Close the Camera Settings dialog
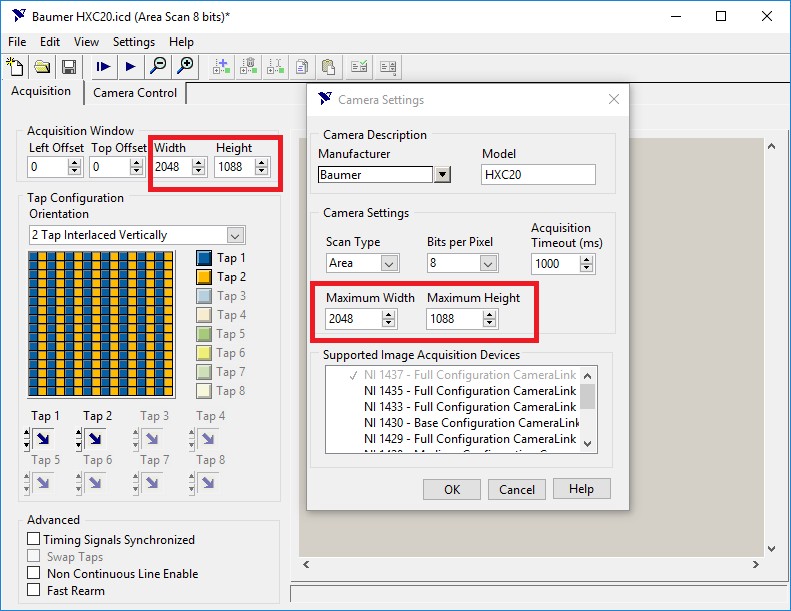Viewport: 791px width, 611px height. click(613, 99)
